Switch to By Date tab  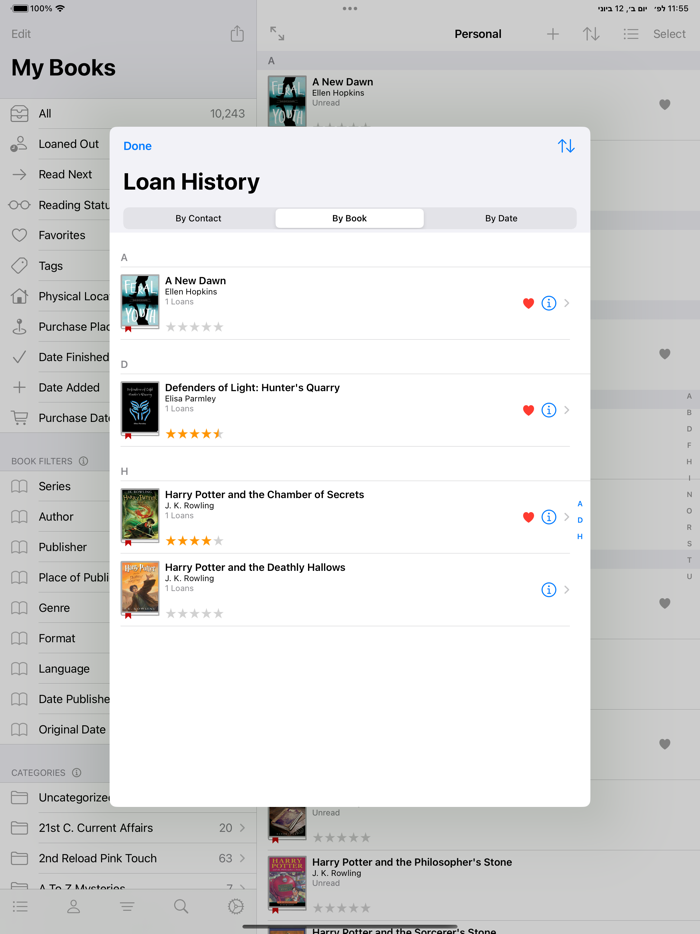pos(501,219)
